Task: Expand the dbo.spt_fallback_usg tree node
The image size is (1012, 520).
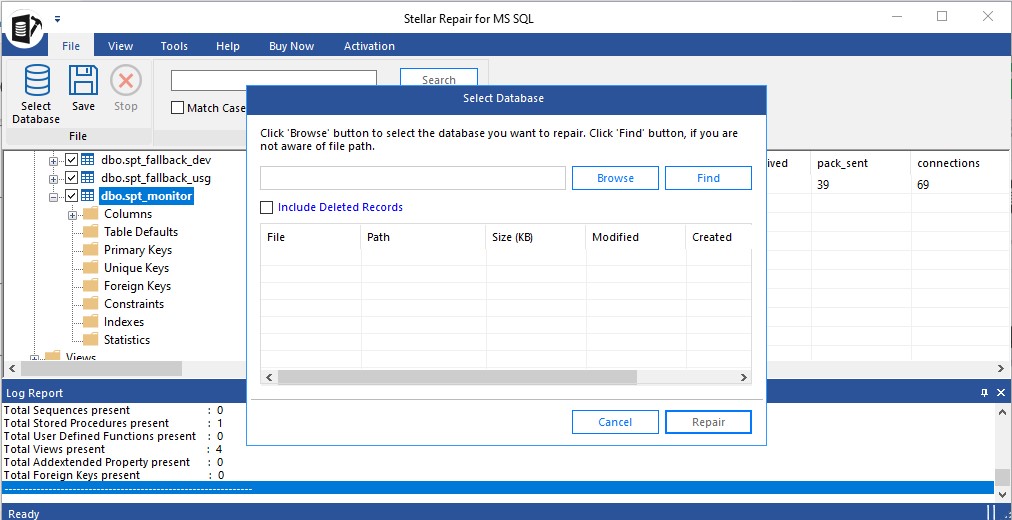Action: [x=54, y=179]
